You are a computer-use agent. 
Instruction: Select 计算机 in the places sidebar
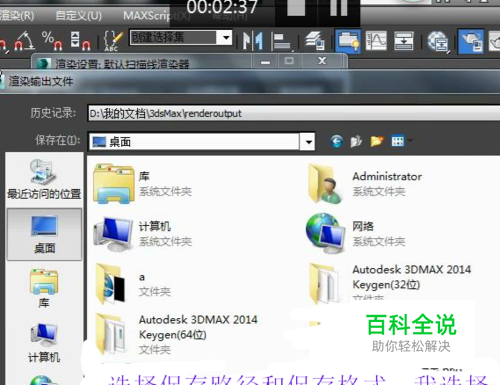(x=44, y=343)
